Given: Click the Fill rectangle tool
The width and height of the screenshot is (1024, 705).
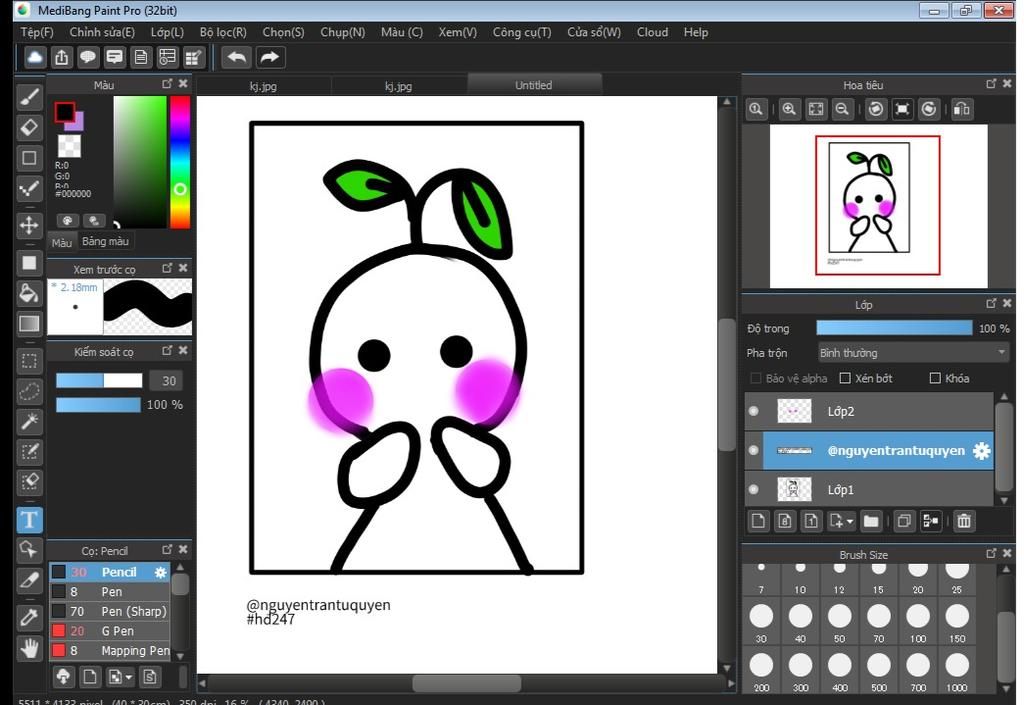Looking at the screenshot, I should click(x=29, y=263).
